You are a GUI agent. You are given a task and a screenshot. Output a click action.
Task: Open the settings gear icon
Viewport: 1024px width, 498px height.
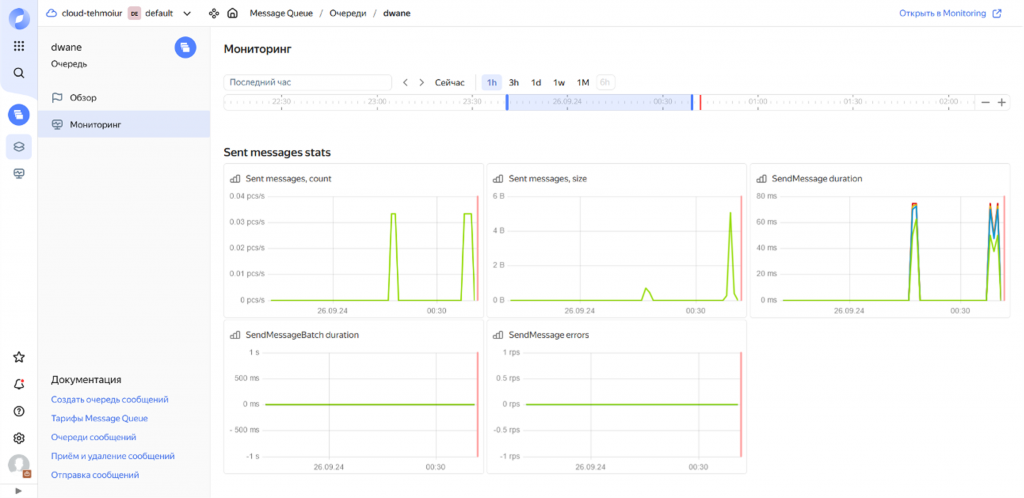pos(19,437)
